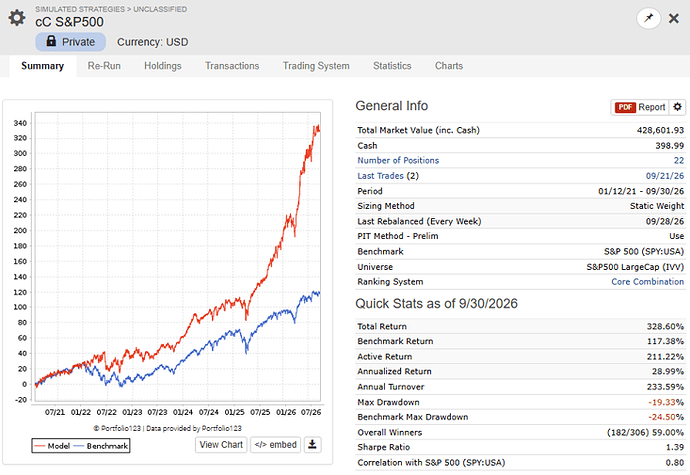690x475 pixels.
Task: Open General Info gear settings icon
Action: tap(678, 107)
